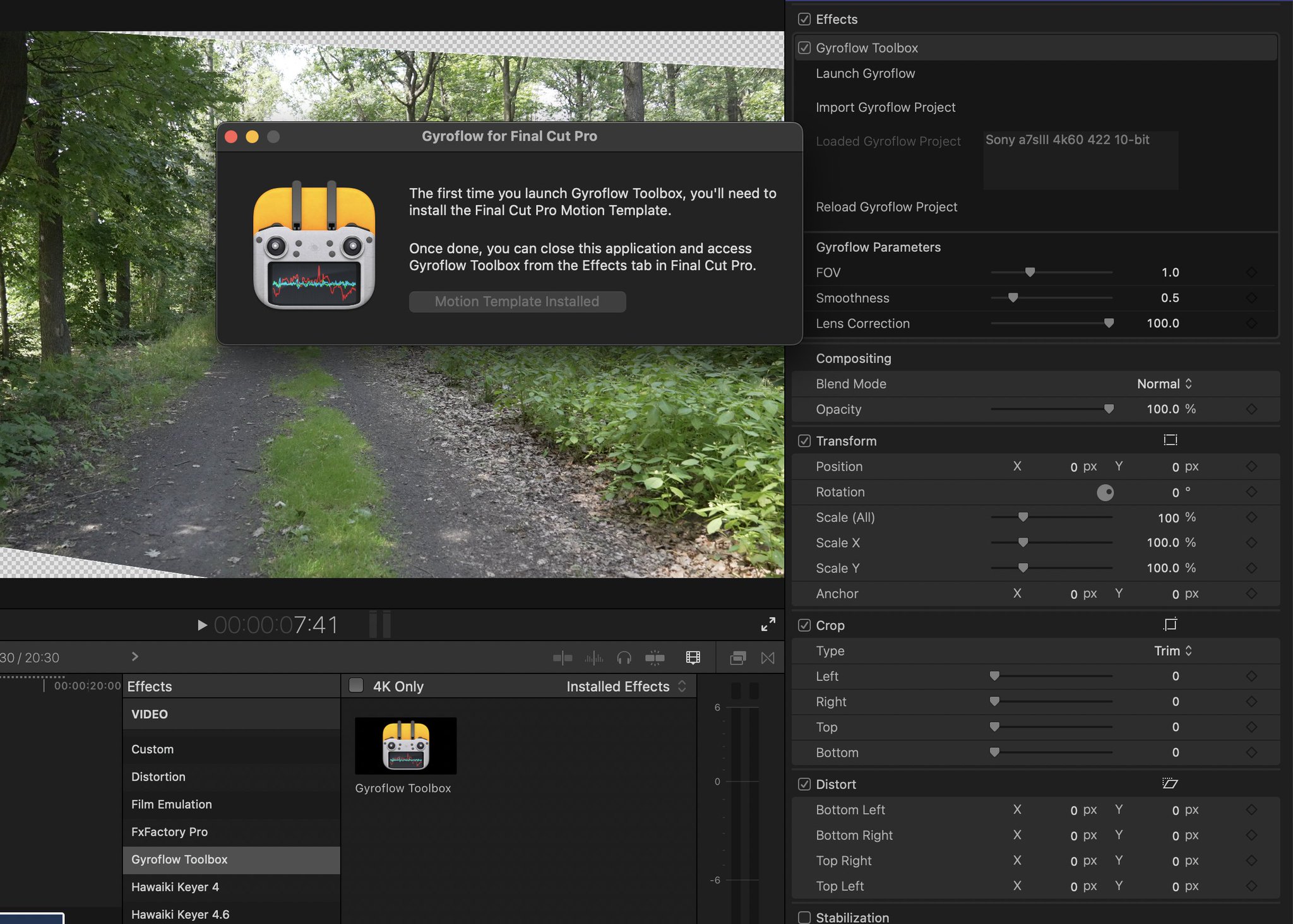Add keyframe for FOV parameter
Image resolution: width=1293 pixels, height=924 pixels.
pyautogui.click(x=1251, y=272)
